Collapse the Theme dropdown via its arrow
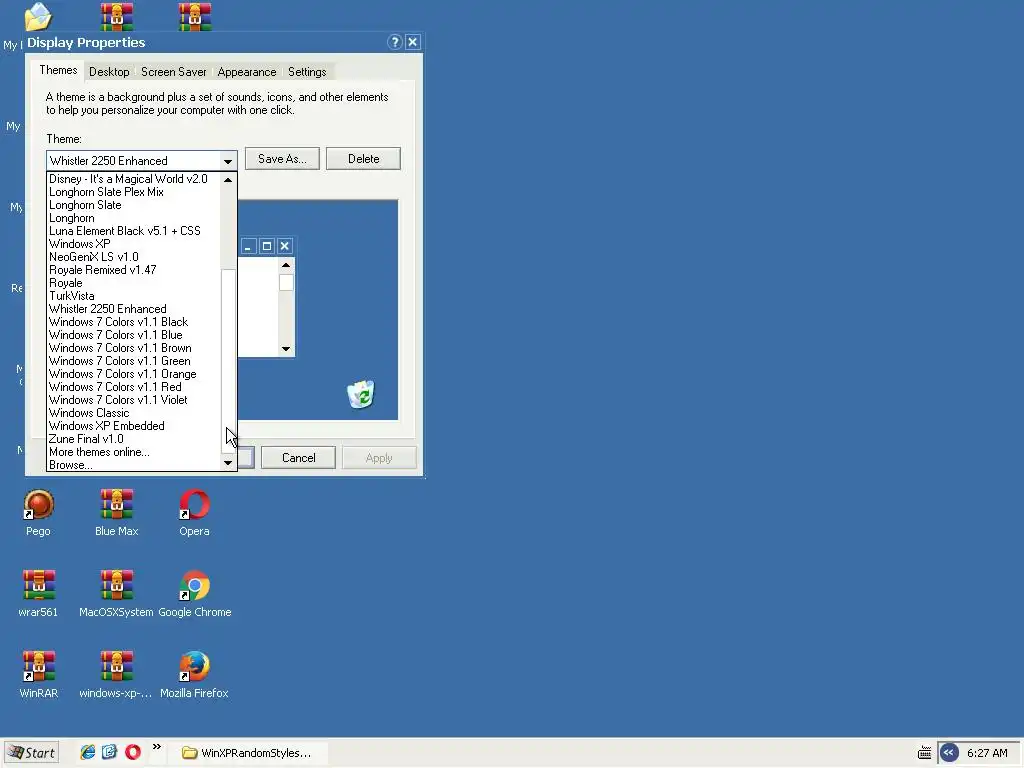 click(228, 161)
